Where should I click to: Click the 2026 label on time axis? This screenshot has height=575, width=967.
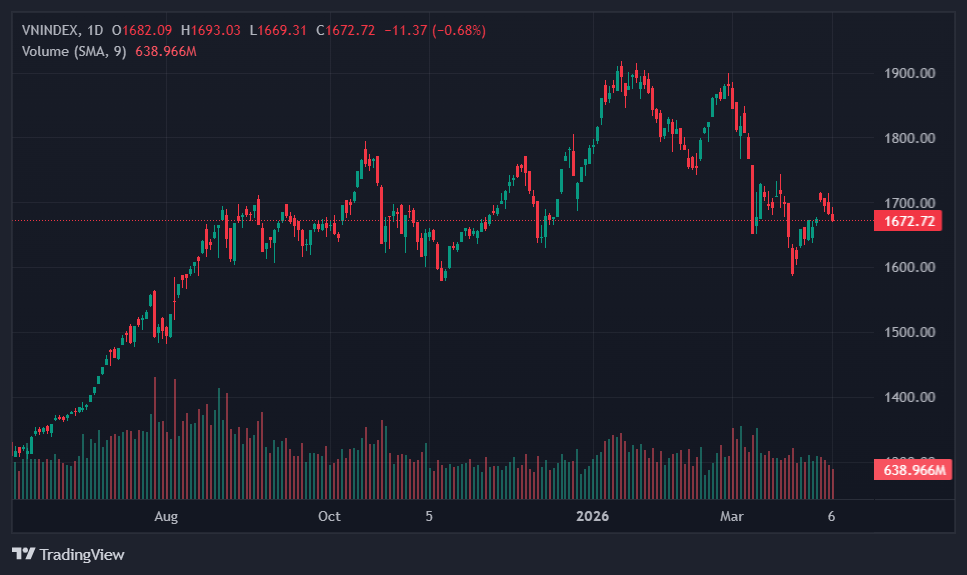pyautogui.click(x=593, y=516)
